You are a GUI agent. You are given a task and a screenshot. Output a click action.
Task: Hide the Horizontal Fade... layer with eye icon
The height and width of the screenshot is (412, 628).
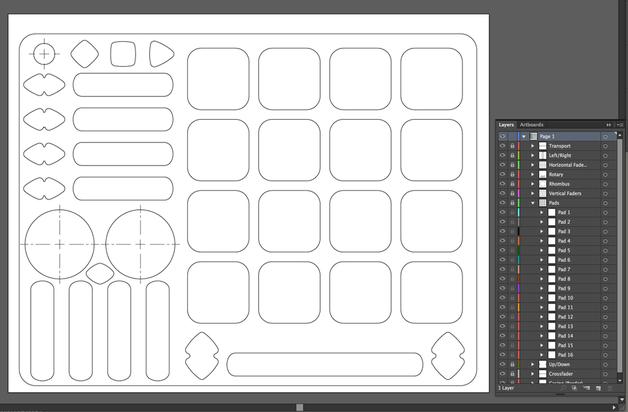pyautogui.click(x=503, y=165)
